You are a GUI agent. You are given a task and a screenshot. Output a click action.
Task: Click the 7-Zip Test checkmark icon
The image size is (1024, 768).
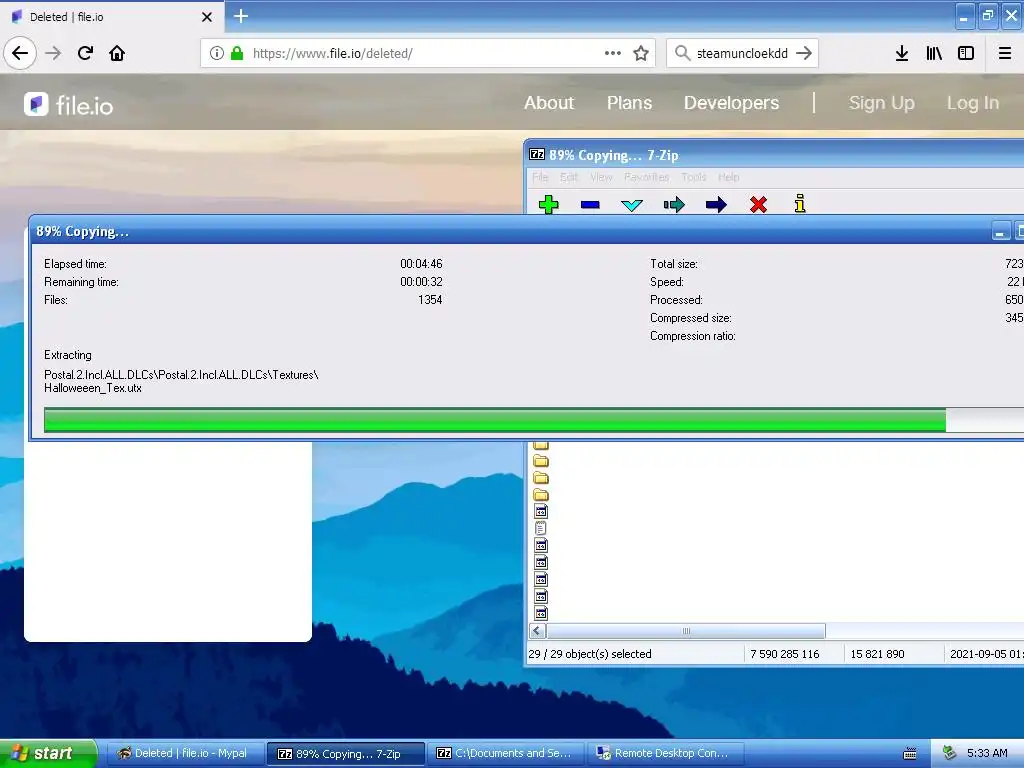[x=632, y=206]
